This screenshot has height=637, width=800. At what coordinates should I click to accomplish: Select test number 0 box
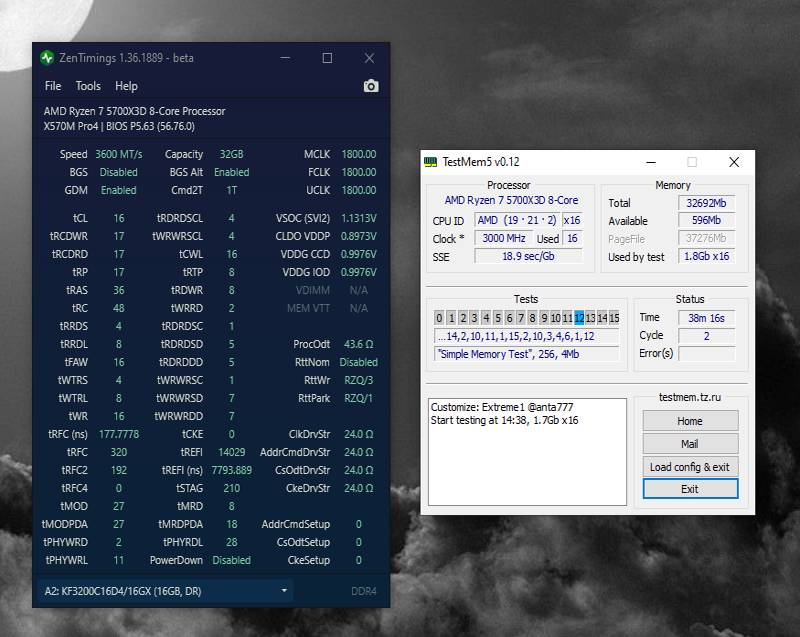point(439,318)
